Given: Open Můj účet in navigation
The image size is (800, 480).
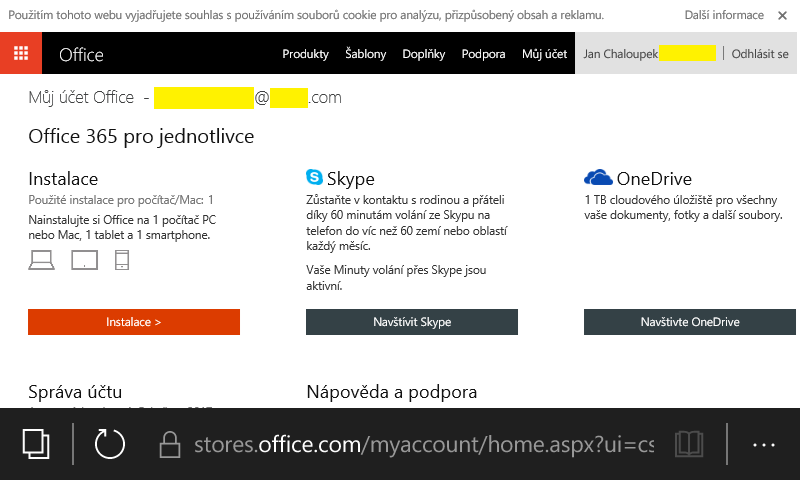Looking at the screenshot, I should click(x=544, y=54).
